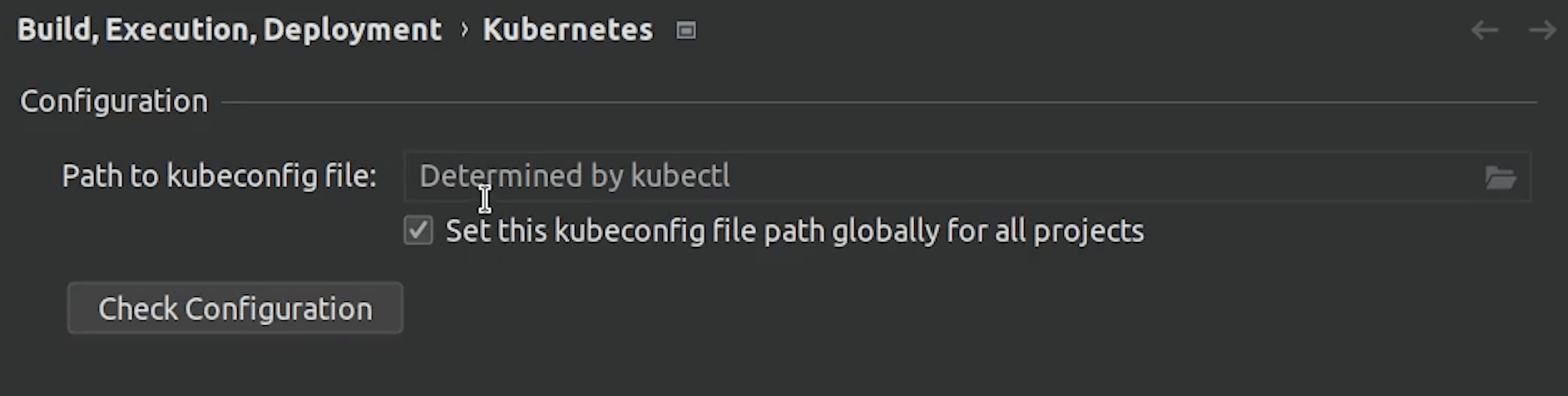Viewport: 1568px width, 396px height.
Task: Click the 'Path to kubeconfig file:' label
Action: click(219, 176)
